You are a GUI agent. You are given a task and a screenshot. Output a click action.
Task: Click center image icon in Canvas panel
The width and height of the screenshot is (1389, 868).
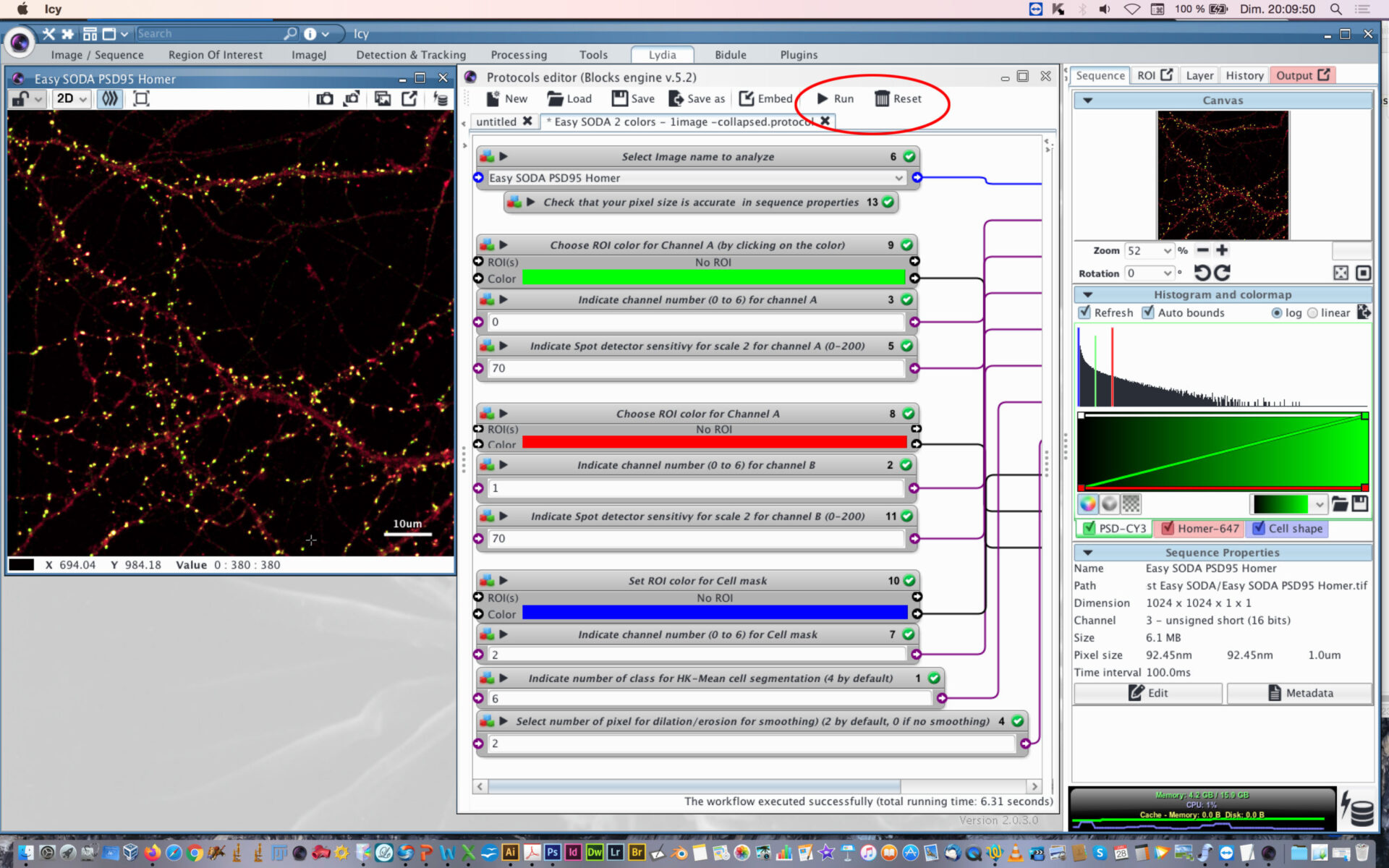point(1363,273)
